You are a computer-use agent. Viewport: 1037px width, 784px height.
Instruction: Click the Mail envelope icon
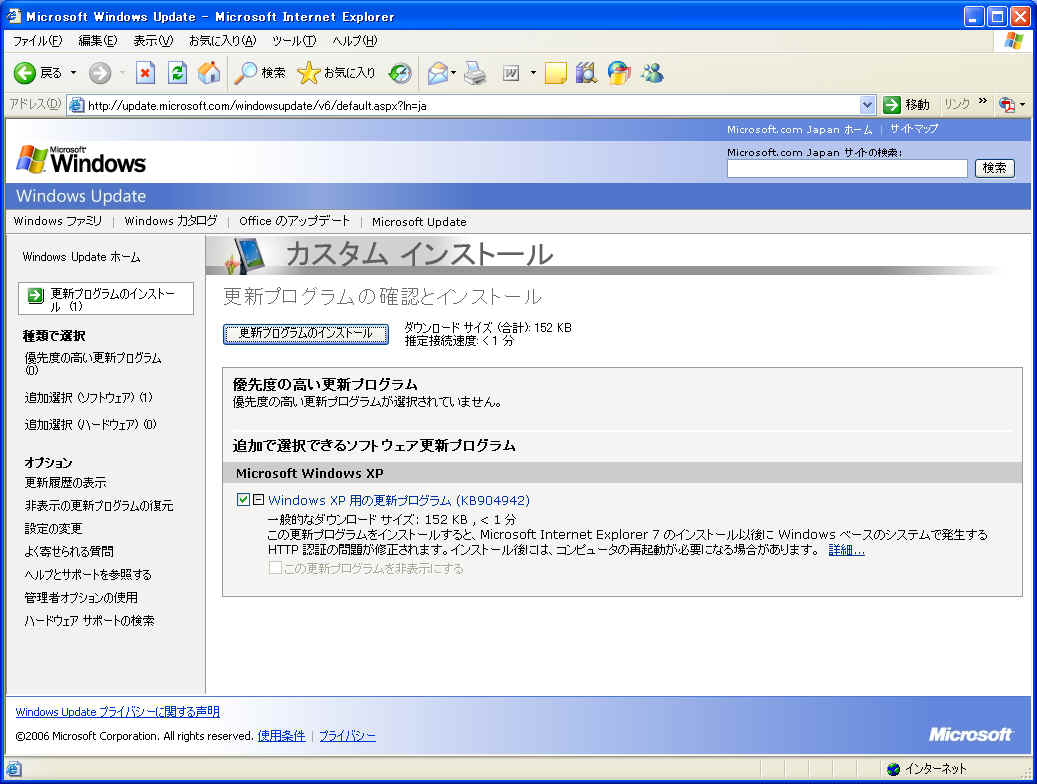(x=438, y=73)
